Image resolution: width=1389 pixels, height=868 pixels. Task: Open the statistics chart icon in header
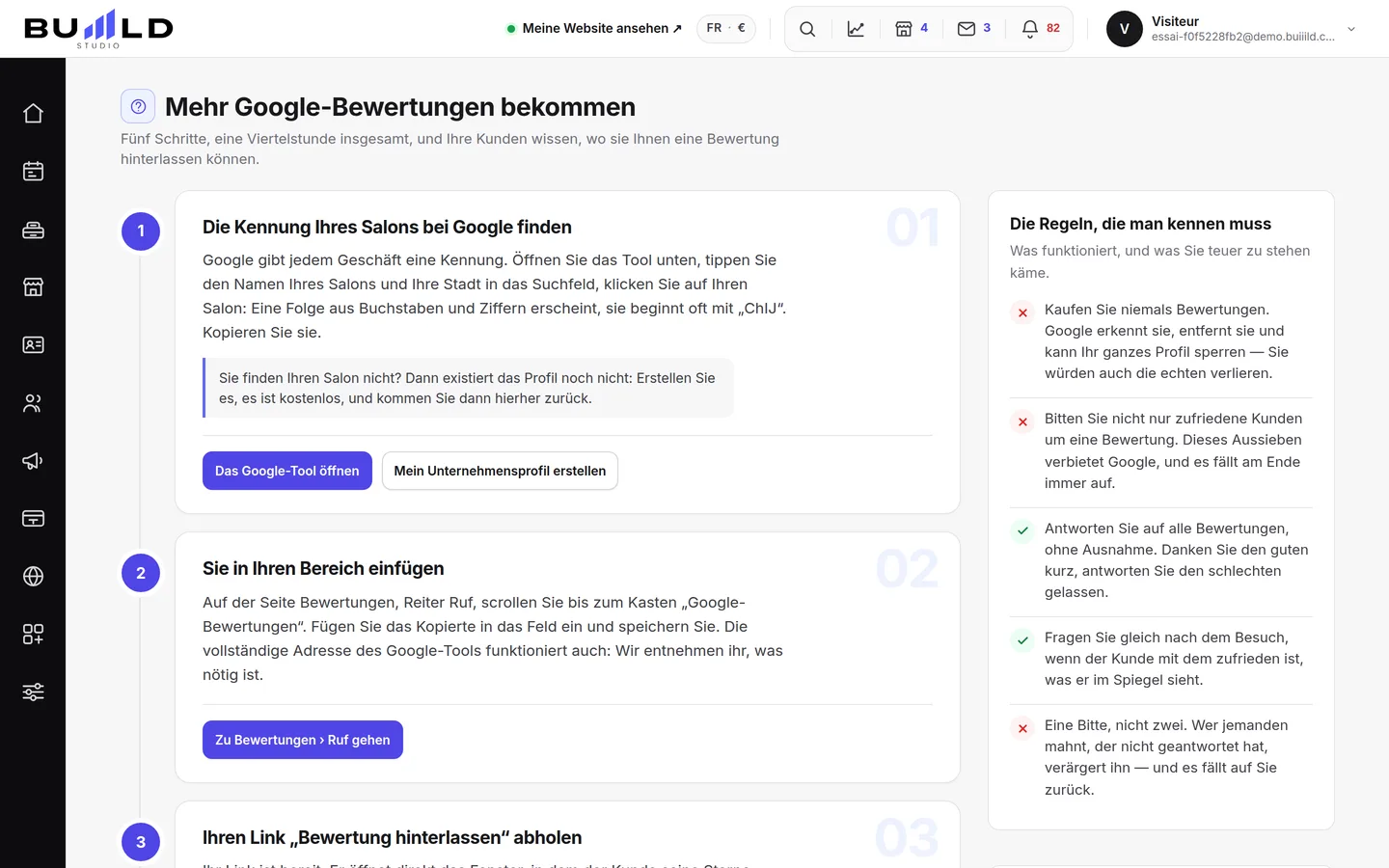pyautogui.click(x=856, y=29)
